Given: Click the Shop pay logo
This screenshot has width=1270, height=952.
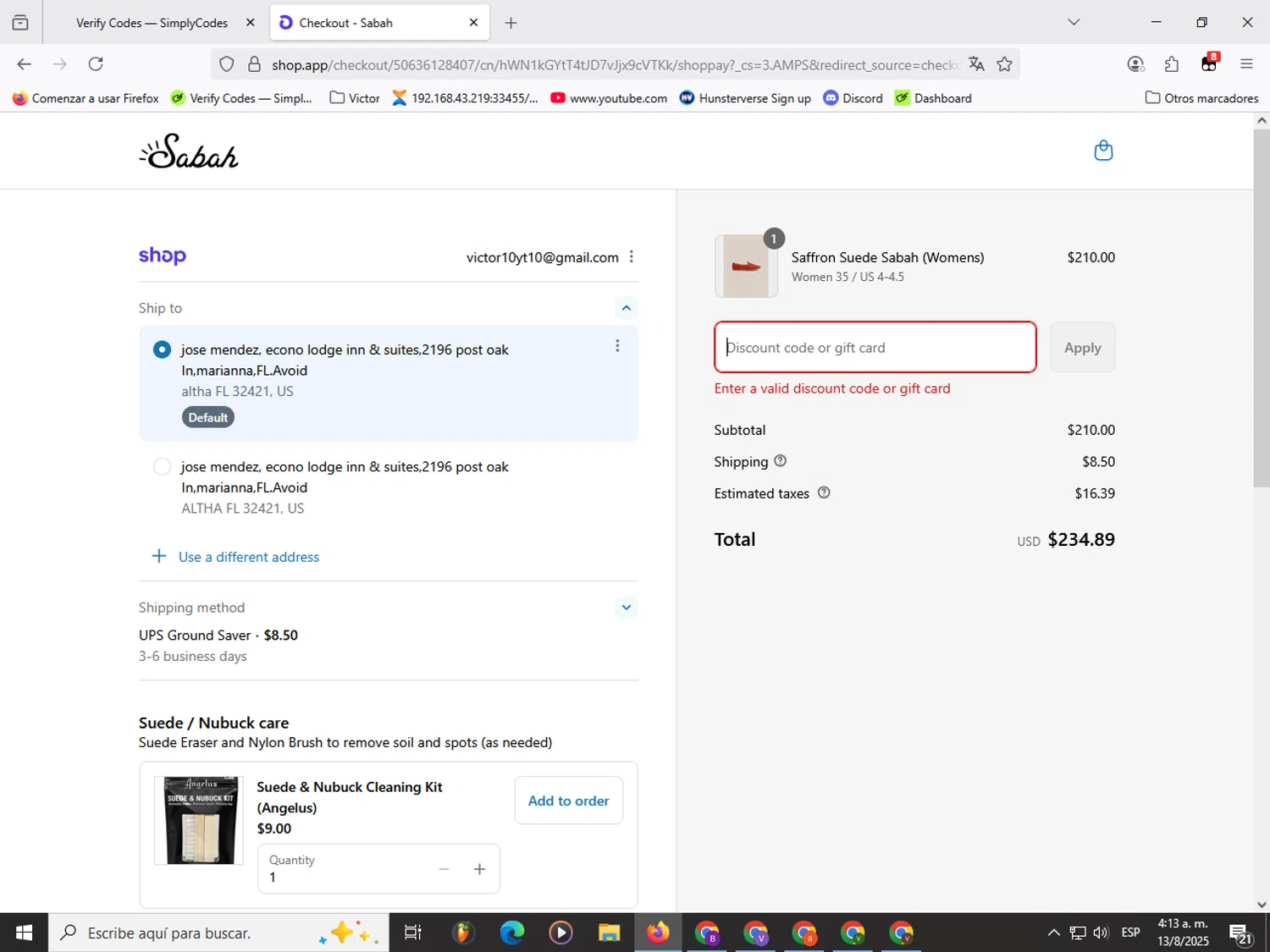Looking at the screenshot, I should click(x=163, y=256).
